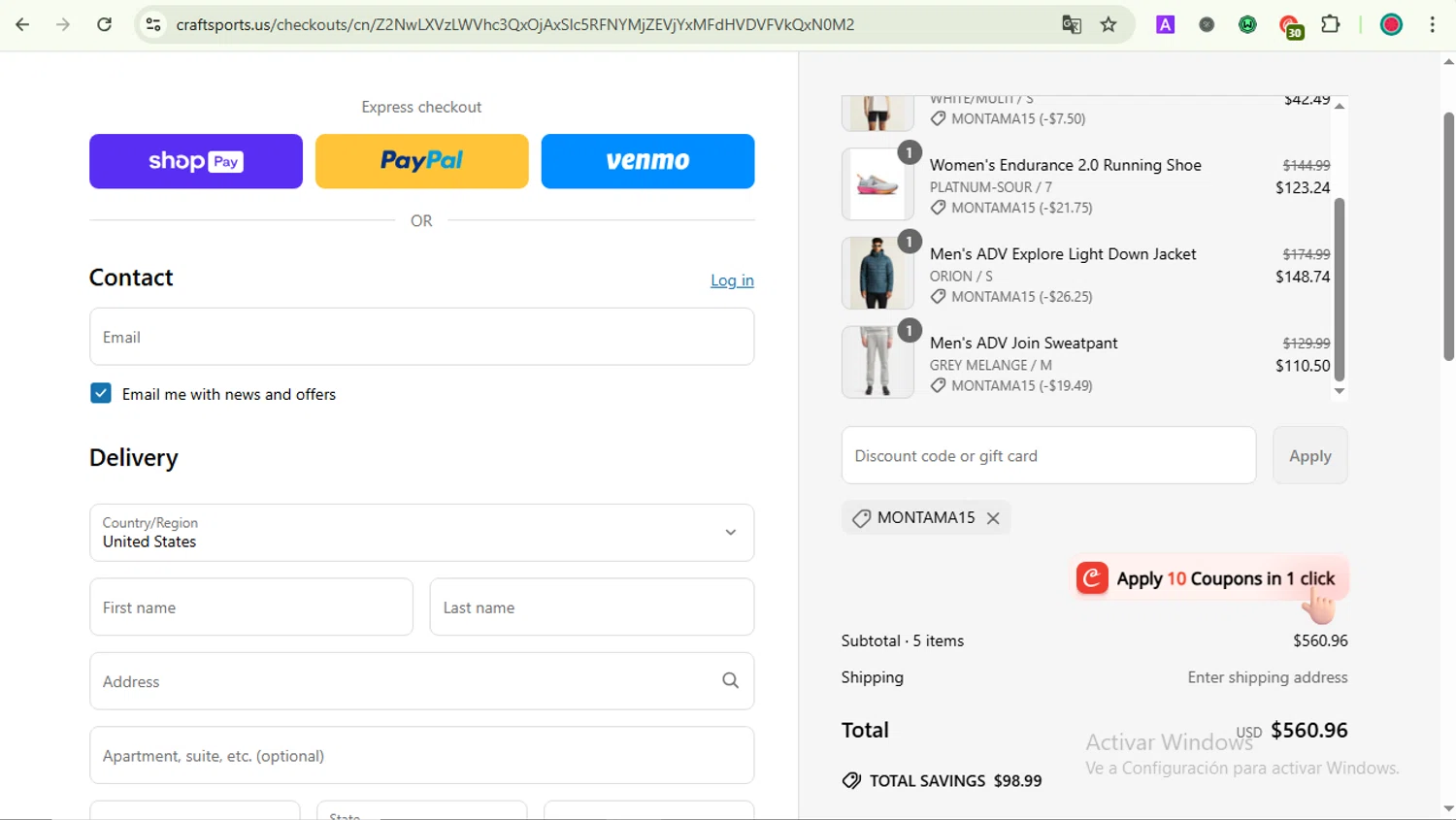Click the $123.24 shoe price
1456x820 pixels.
1303,187
